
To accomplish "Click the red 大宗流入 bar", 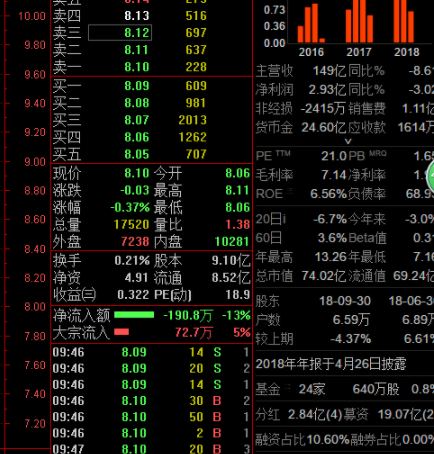I will click(121, 332).
